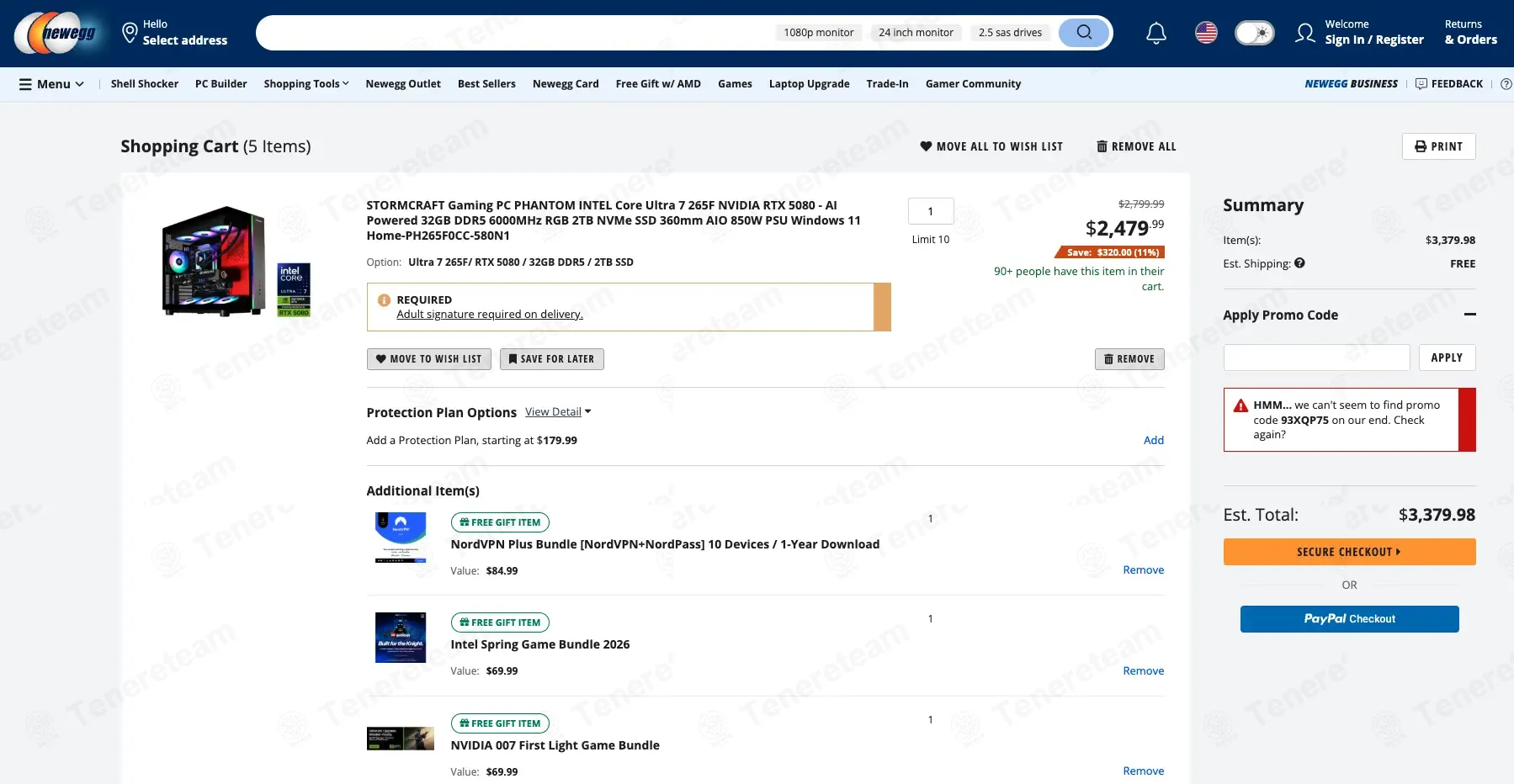This screenshot has height=784, width=1514.
Task: Remove the NVIDIA 007 First Light bundle
Action: 1143,771
